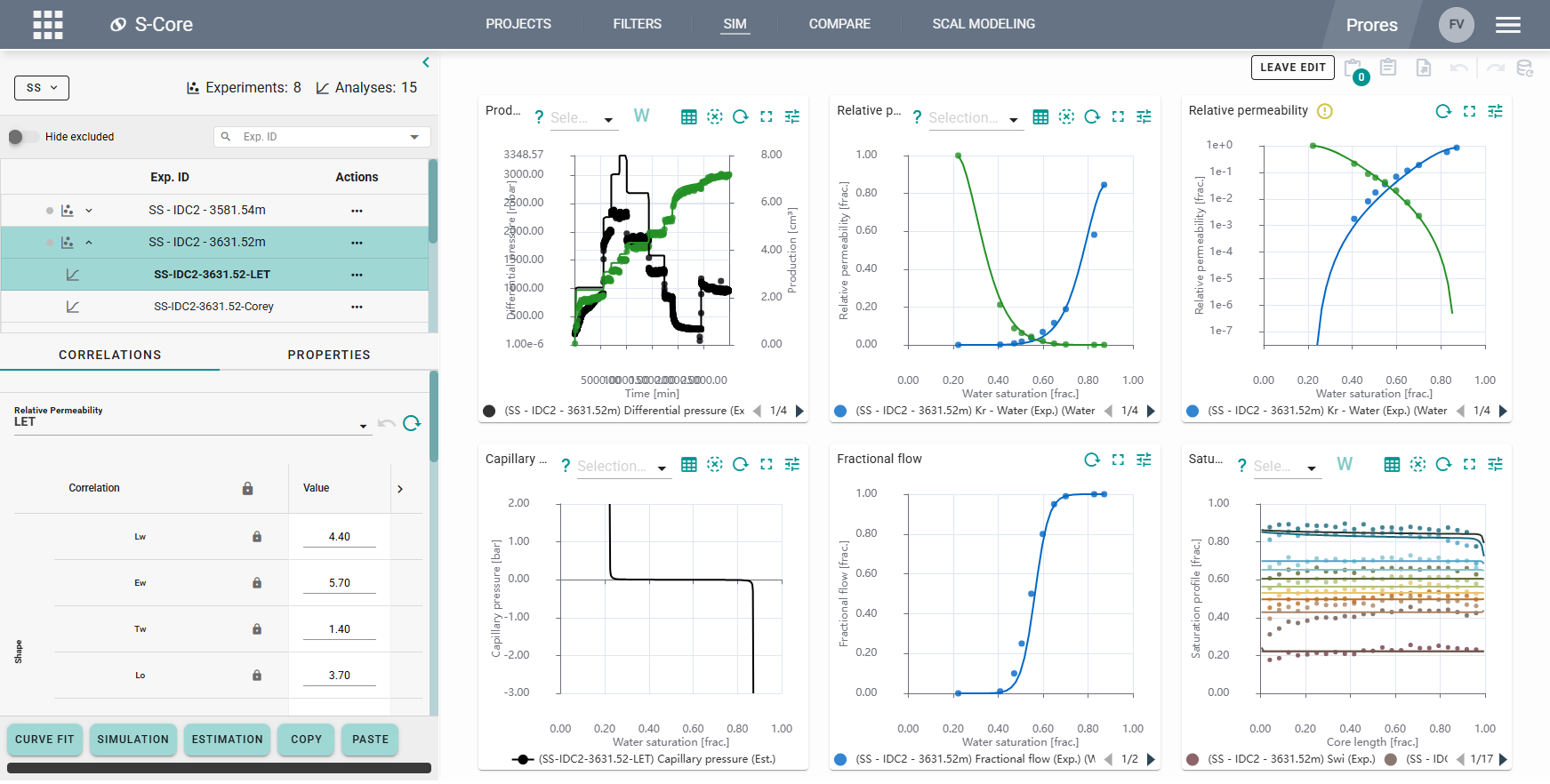Toggle lock for Lo parameter
Viewport: 1550px width, 784px height.
coord(257,676)
